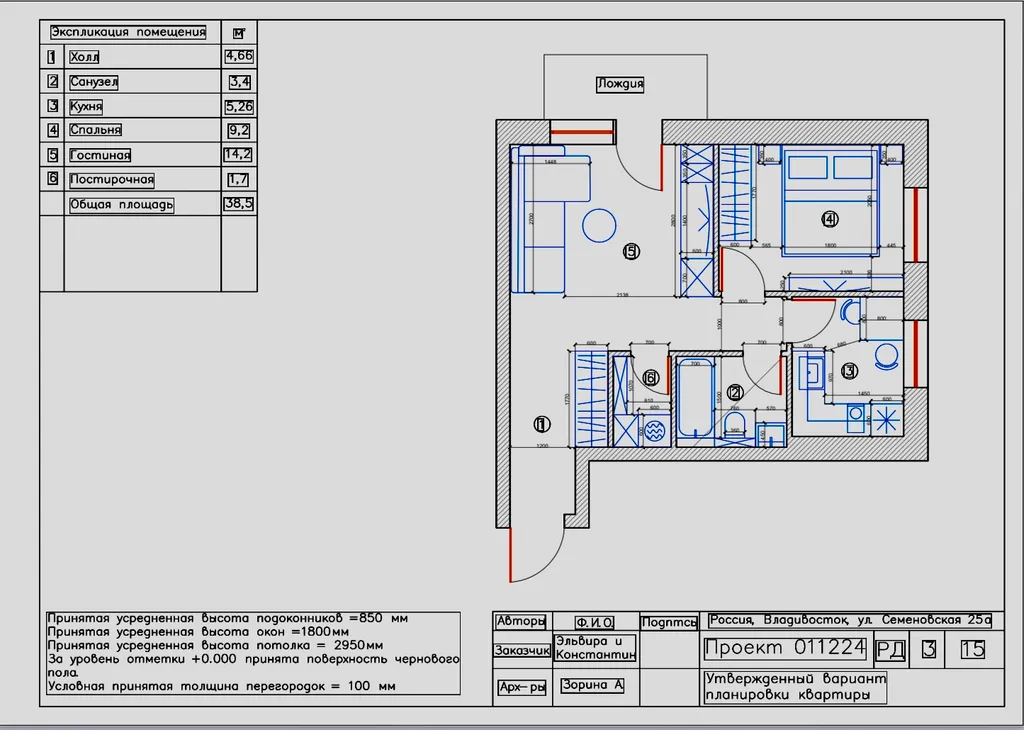Select the bathtub symbol in the bathroom

pos(695,399)
